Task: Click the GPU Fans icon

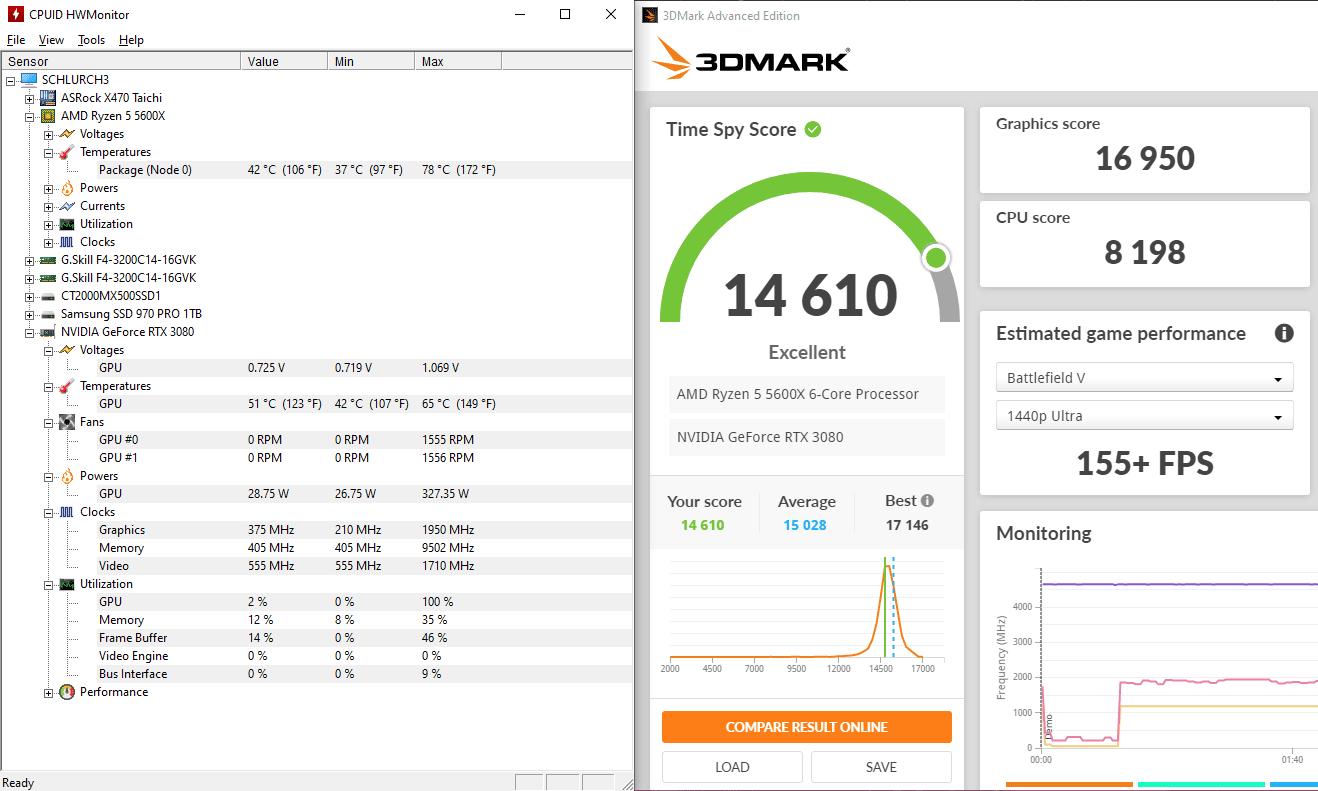Action: (x=67, y=421)
